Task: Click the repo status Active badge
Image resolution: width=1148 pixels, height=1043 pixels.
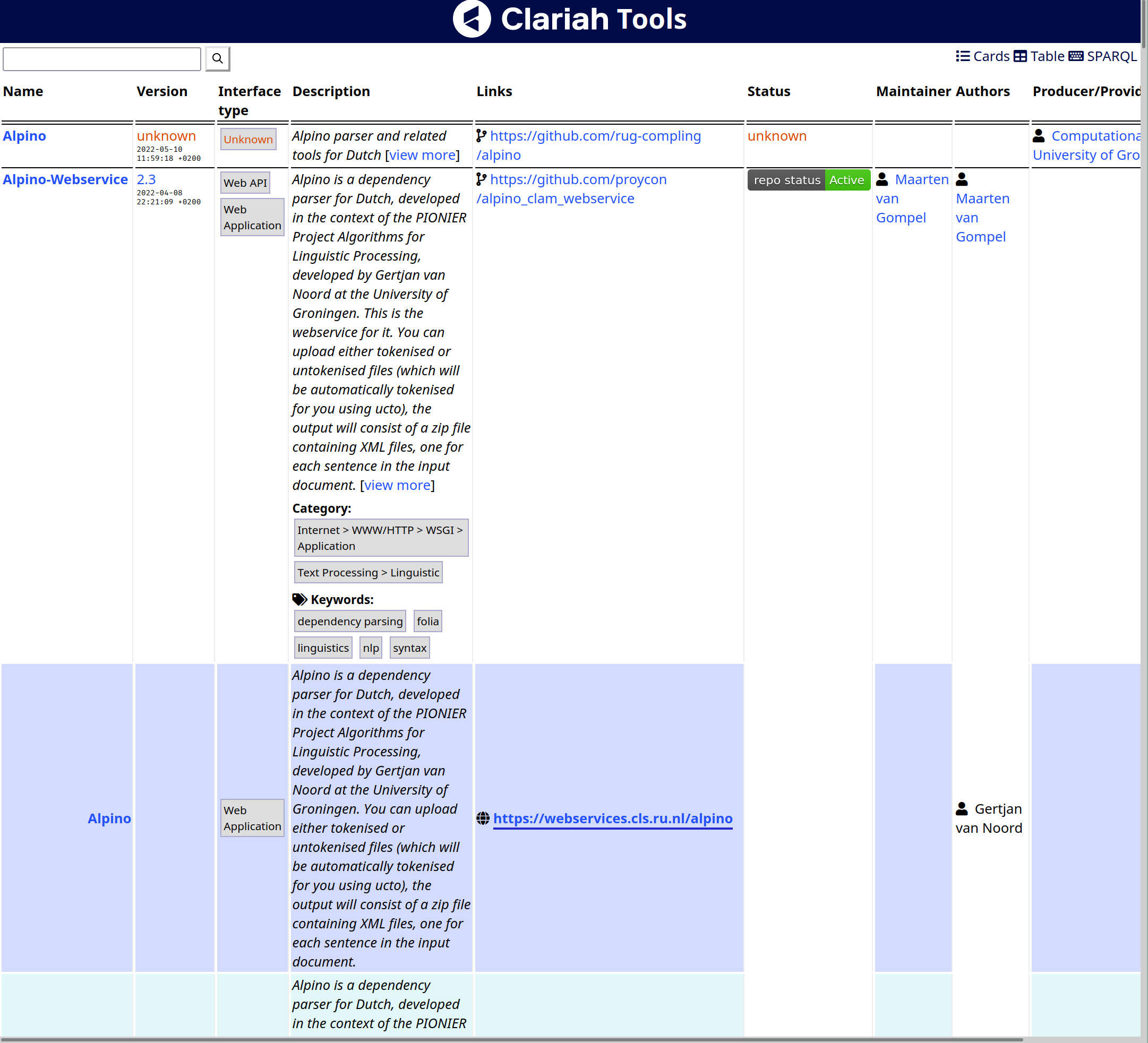Action: tap(808, 180)
